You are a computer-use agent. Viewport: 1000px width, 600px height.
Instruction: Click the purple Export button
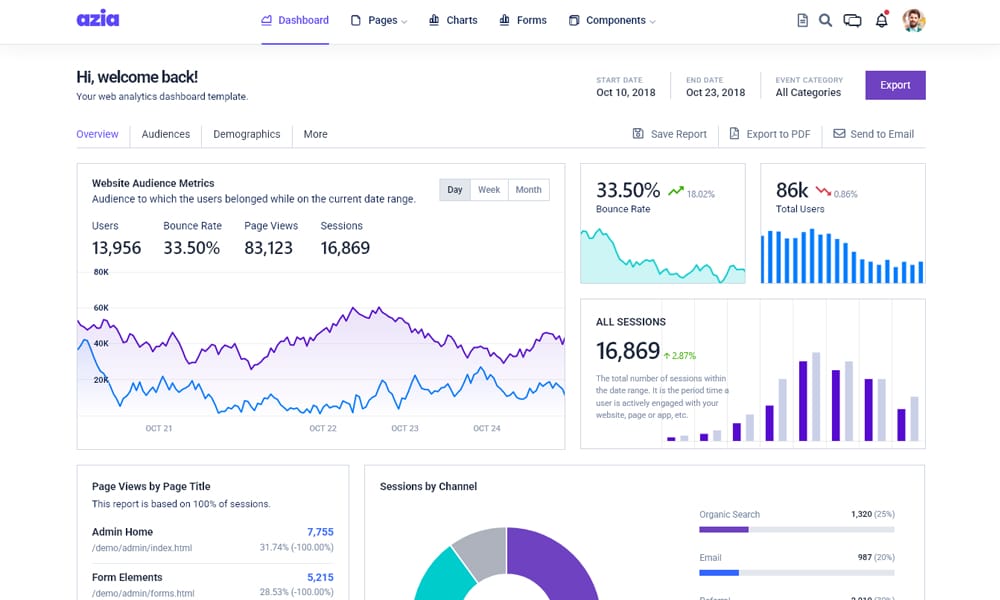pos(895,85)
